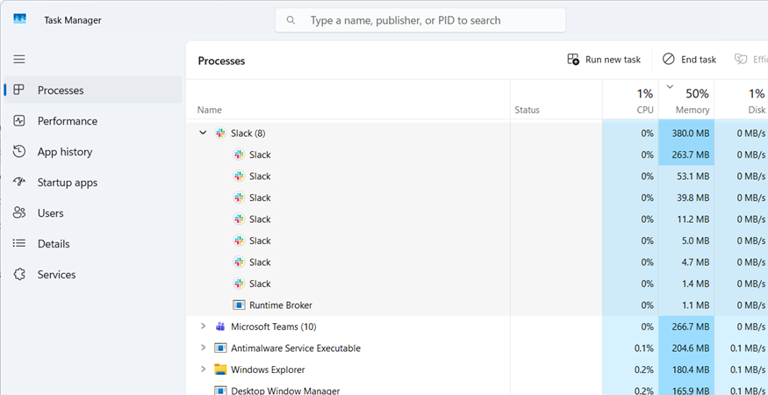Click the Slack icon in 1.4 MB row
The image size is (768, 395).
coord(239,283)
